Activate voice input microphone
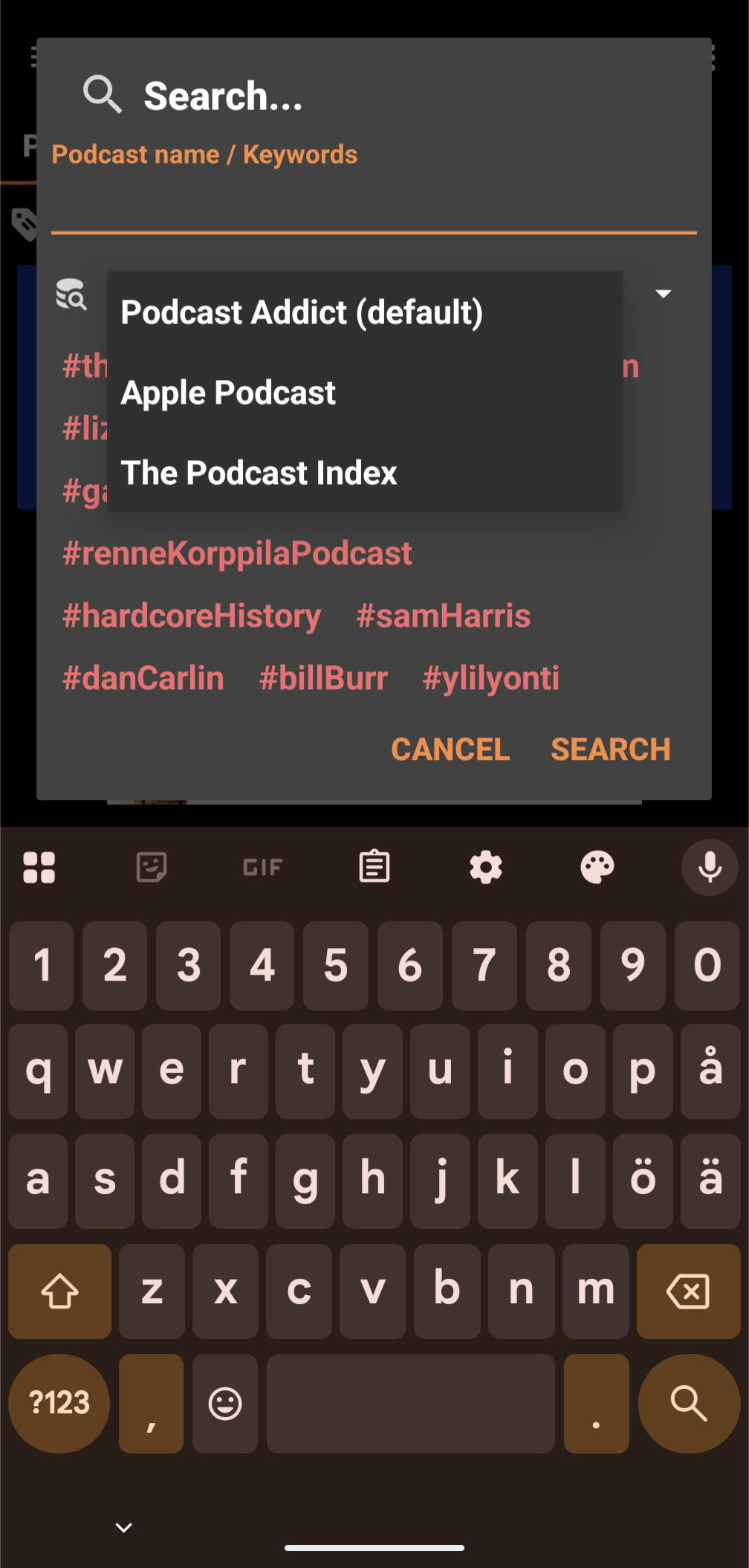 [x=710, y=867]
